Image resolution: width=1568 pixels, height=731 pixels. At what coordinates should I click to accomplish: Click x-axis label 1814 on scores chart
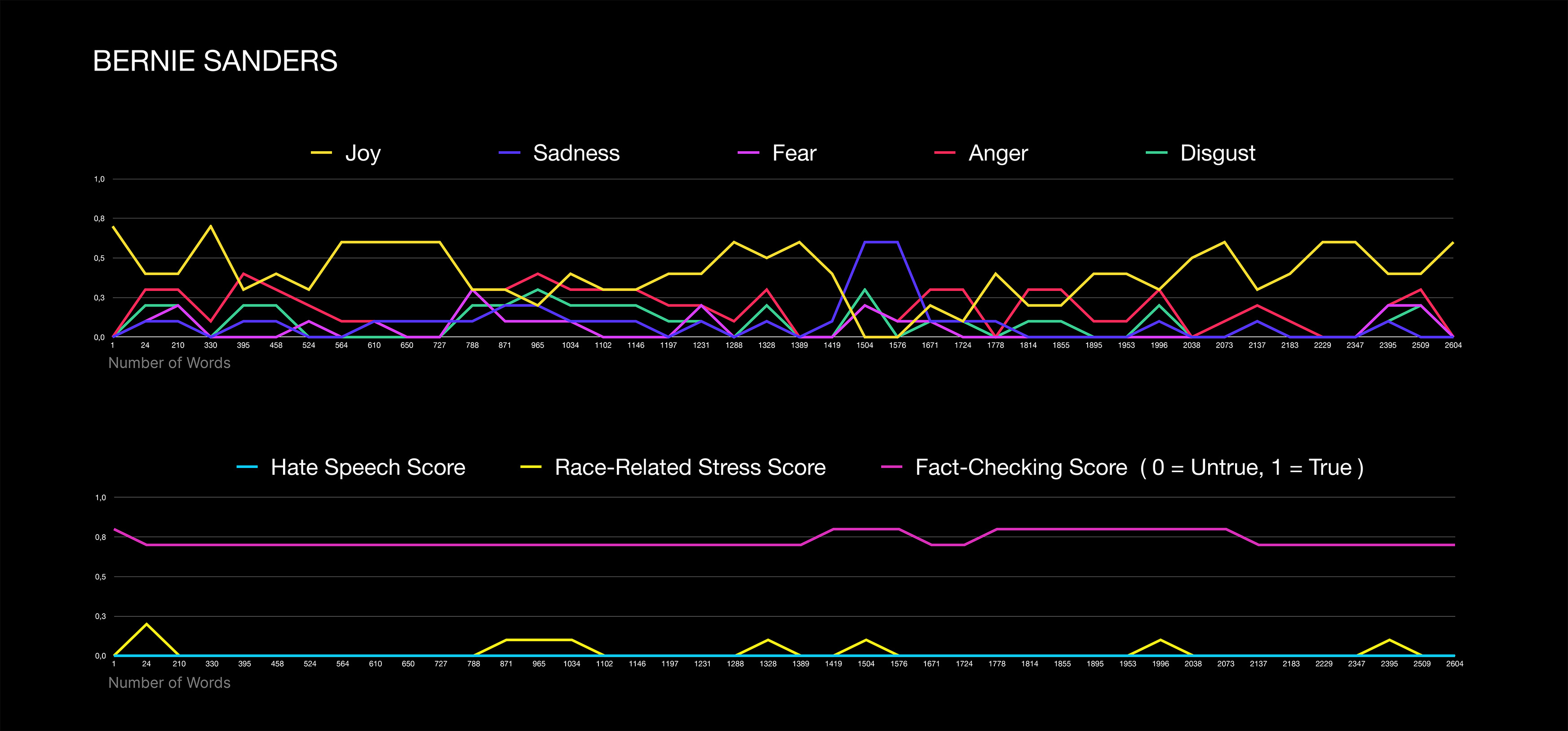click(x=1030, y=664)
